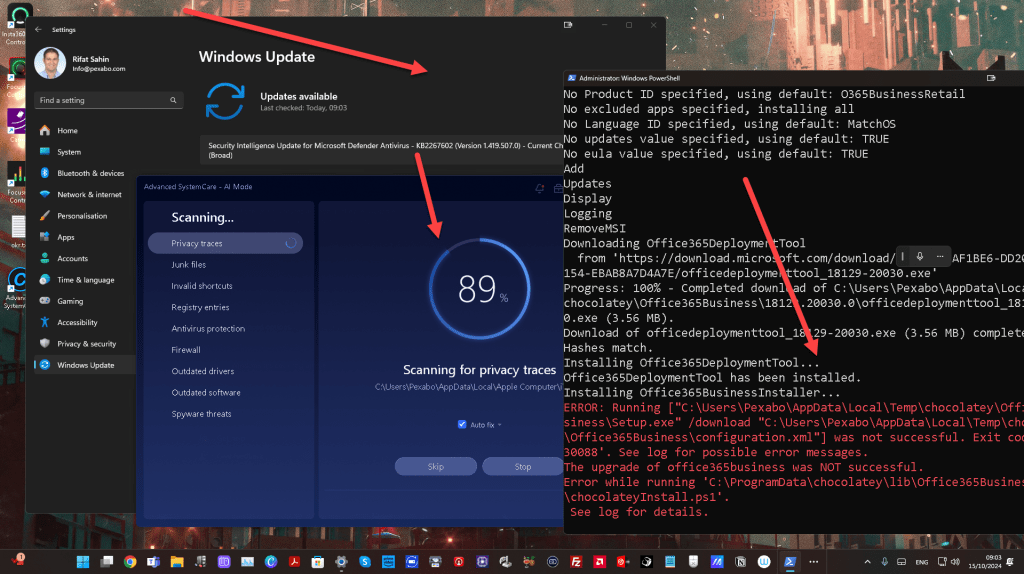Click the microphone icon in the floating PowerShell overlay
This screenshot has height=574, width=1024.
920,257
